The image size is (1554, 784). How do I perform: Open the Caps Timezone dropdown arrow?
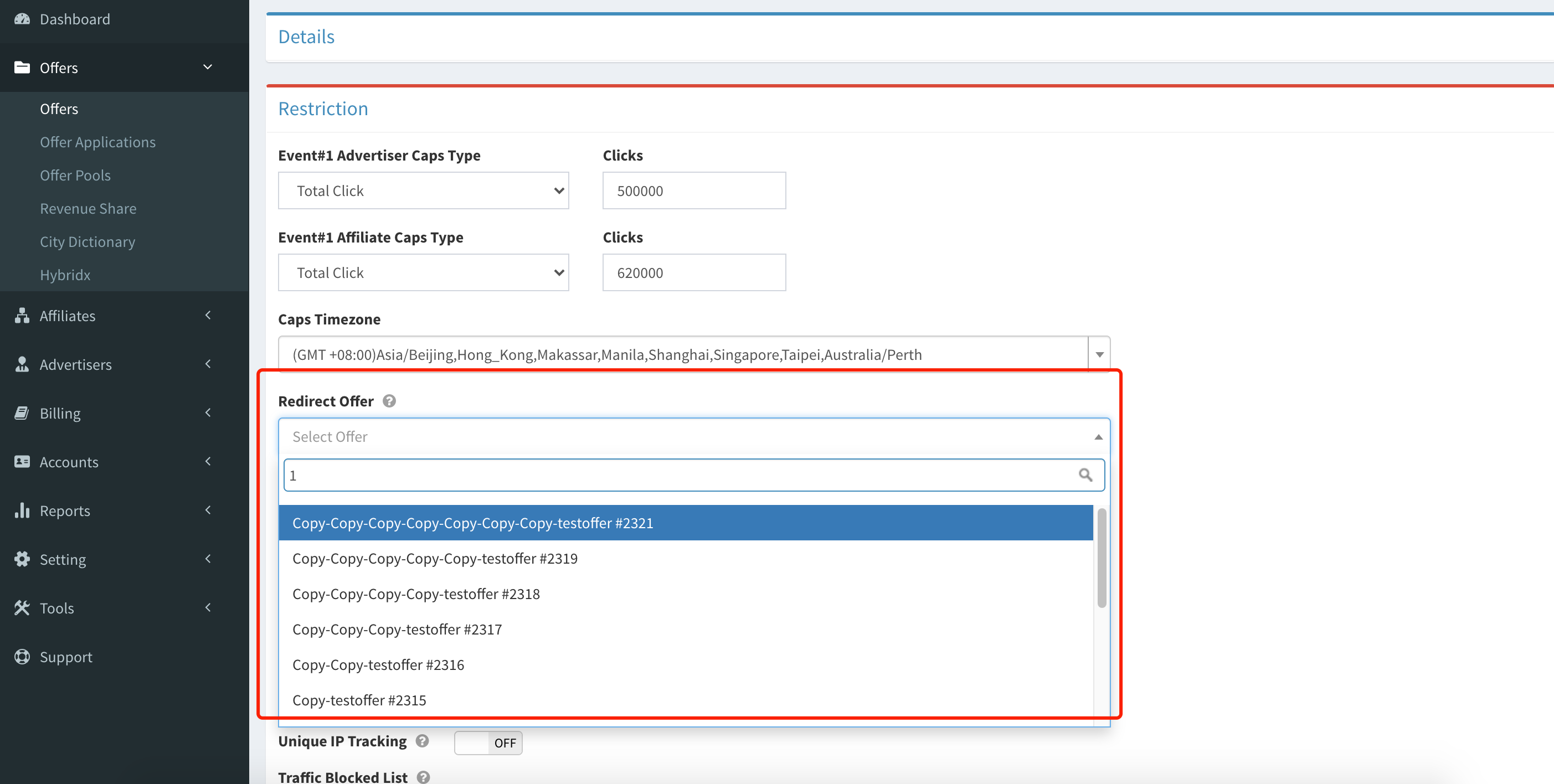[1099, 354]
